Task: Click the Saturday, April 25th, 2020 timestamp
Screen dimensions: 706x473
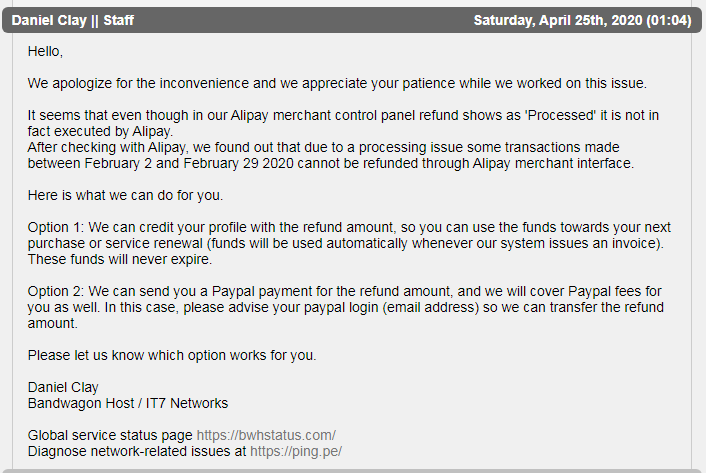Action: click(x=582, y=20)
